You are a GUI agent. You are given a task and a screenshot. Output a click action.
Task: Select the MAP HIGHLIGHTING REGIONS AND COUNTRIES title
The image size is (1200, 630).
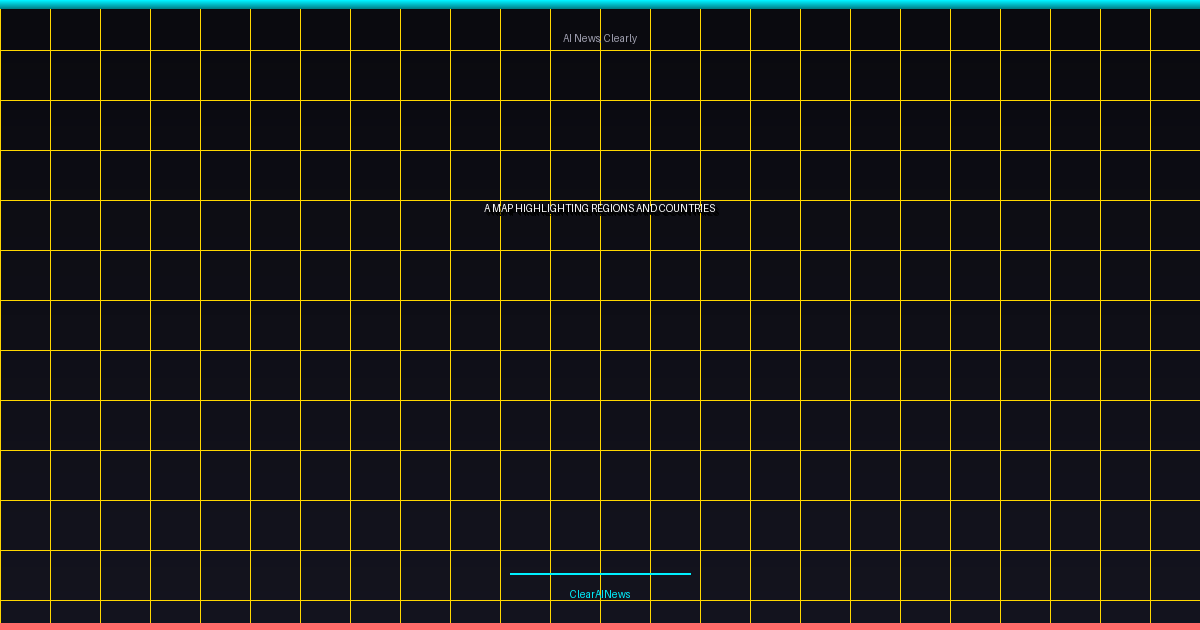point(600,208)
